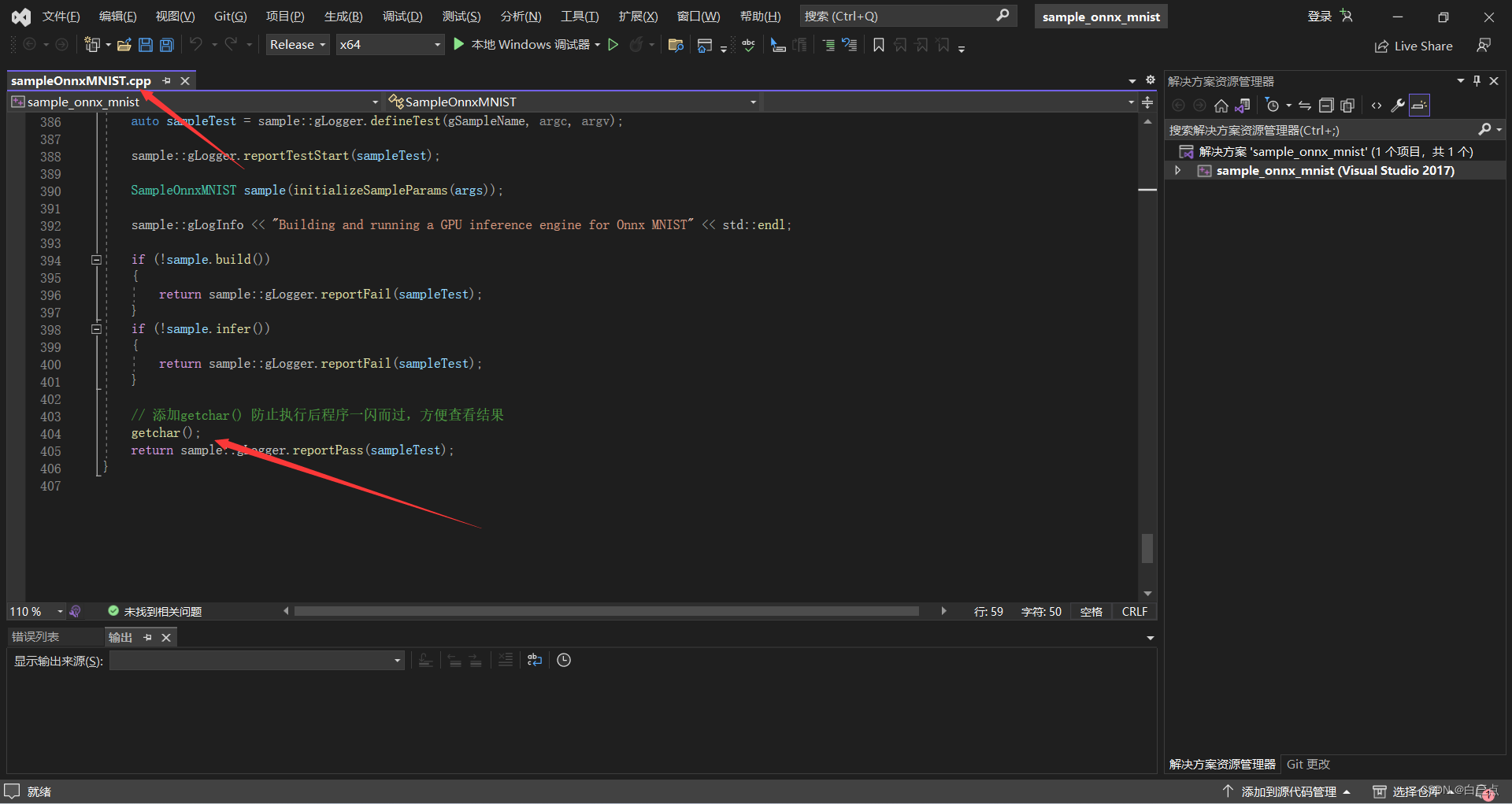Image resolution: width=1512 pixels, height=804 pixels.
Task: Switch to the 错误列表 tab
Action: pyautogui.click(x=35, y=637)
